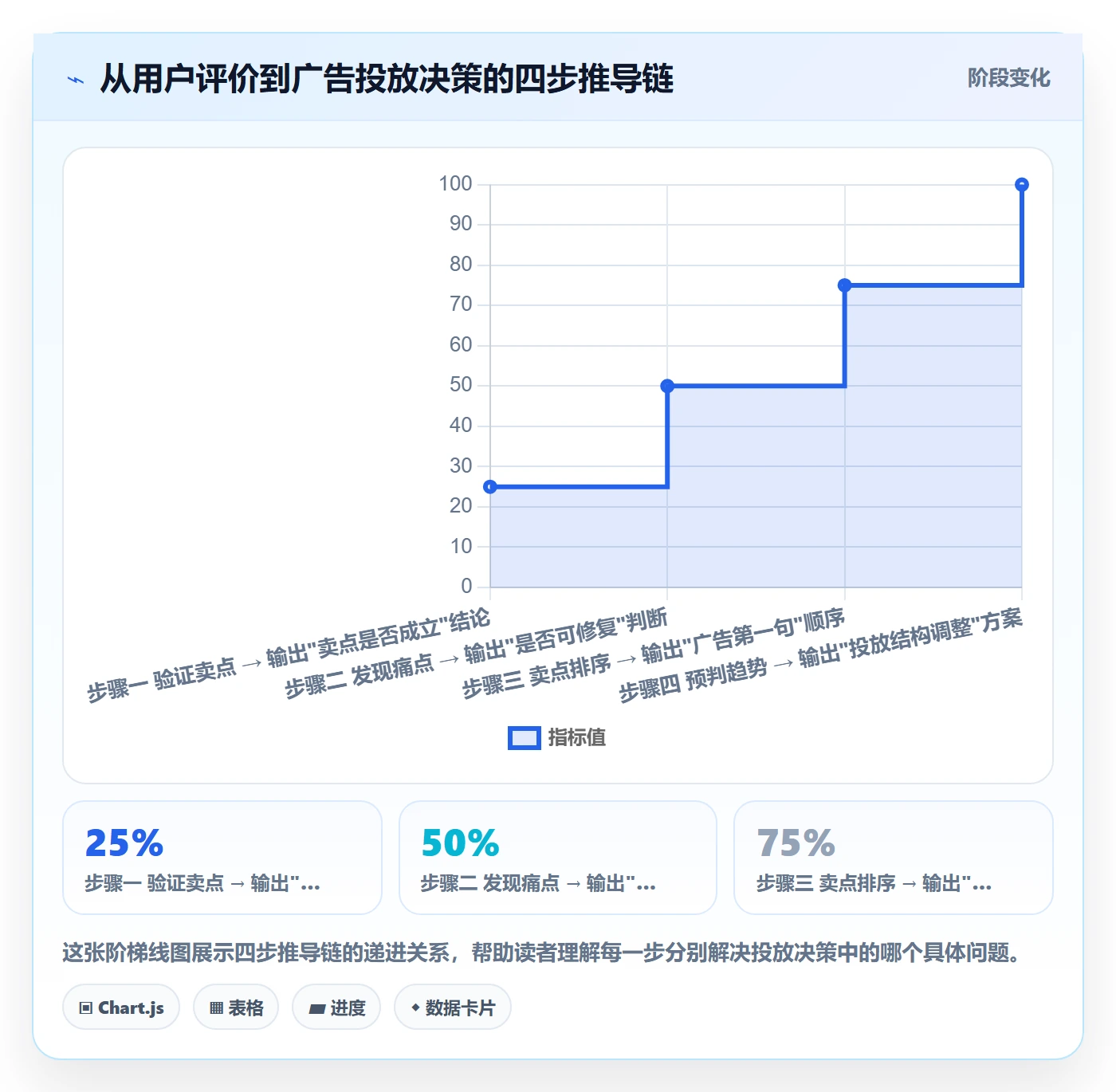Click the y-axis tick label 90

(461, 224)
